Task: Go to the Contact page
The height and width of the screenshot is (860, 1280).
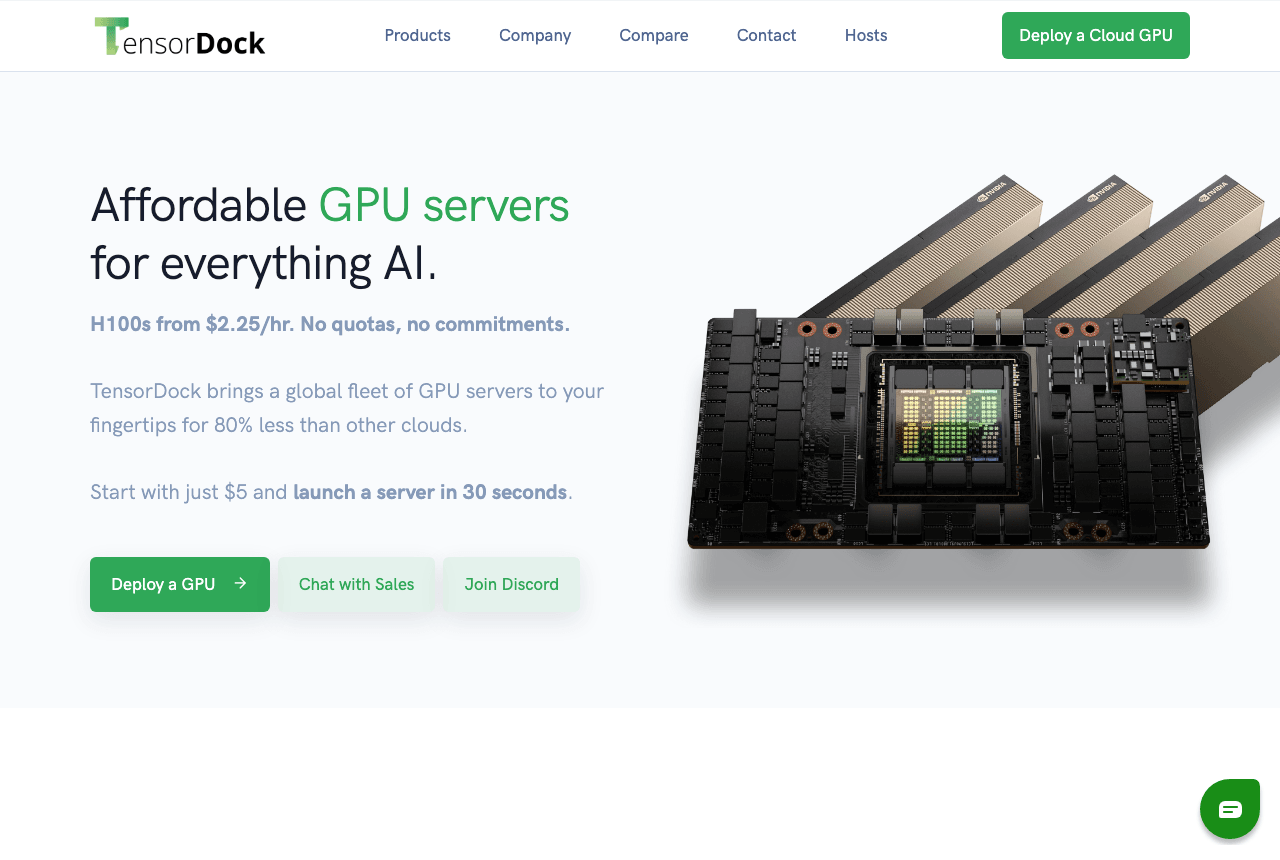Action: pos(766,36)
